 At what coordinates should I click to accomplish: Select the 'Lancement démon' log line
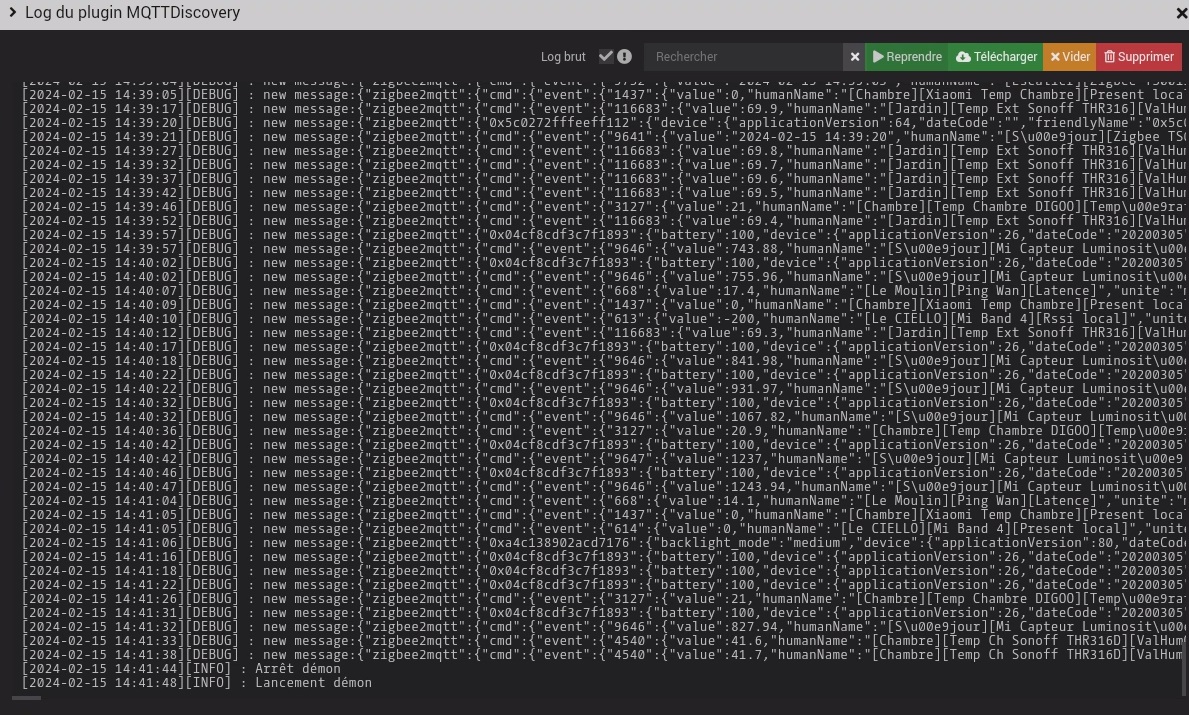click(197, 682)
